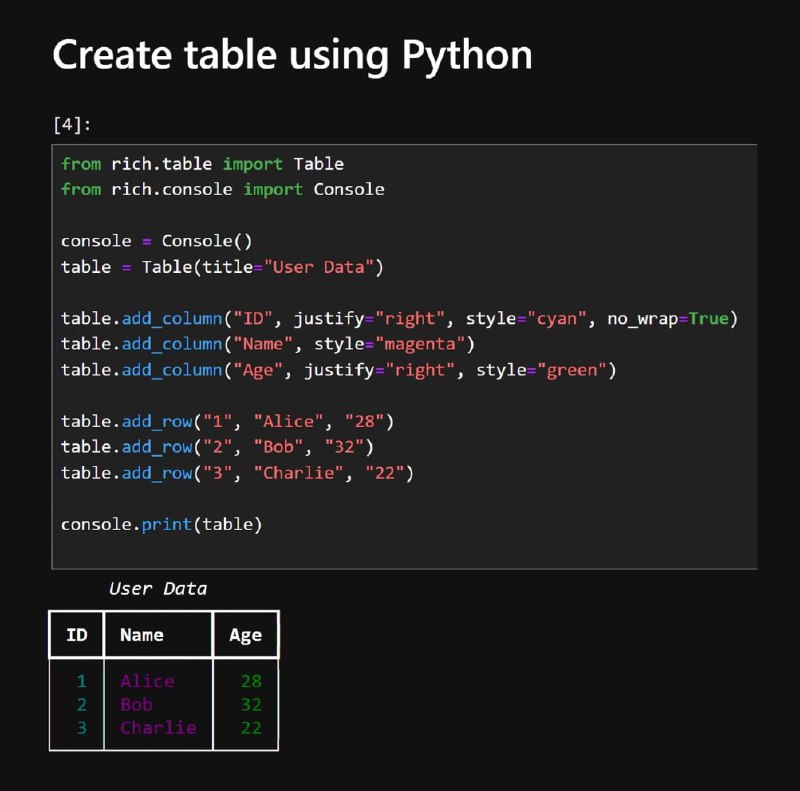This screenshot has width=800, height=791.
Task: Click the age value 22
Action: point(251,728)
